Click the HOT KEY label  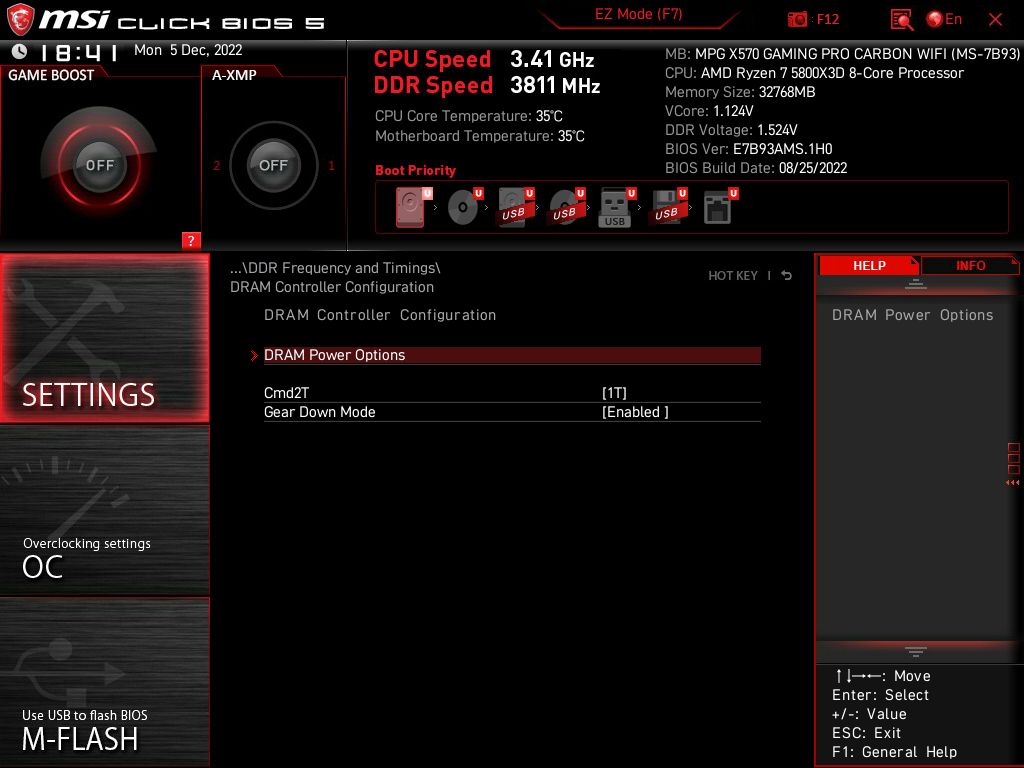point(733,276)
